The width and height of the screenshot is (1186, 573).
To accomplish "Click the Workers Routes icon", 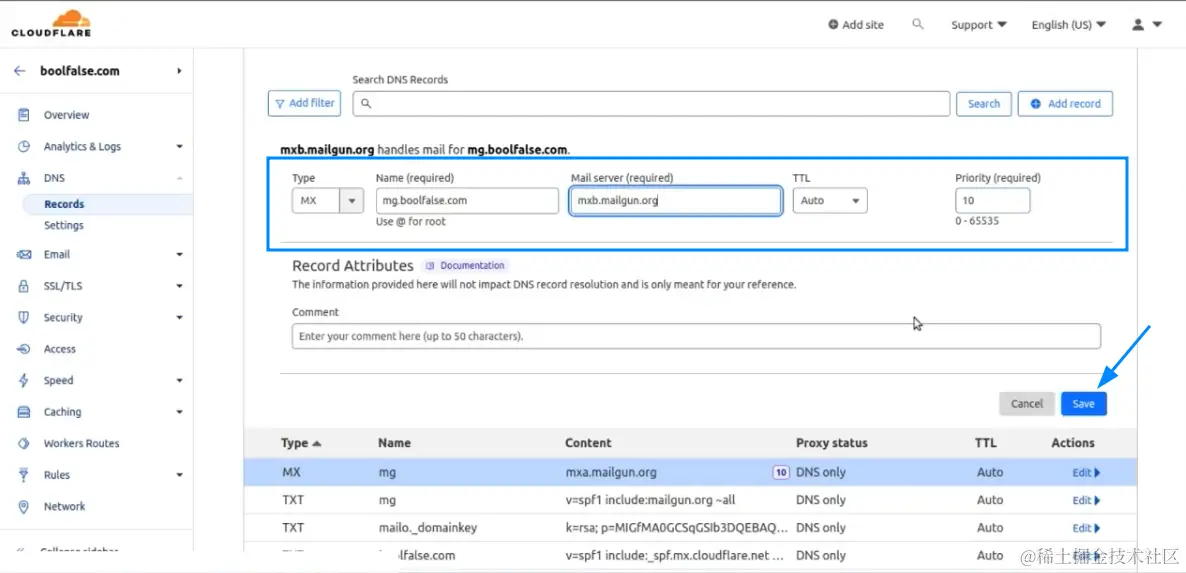I will pyautogui.click(x=23, y=444).
